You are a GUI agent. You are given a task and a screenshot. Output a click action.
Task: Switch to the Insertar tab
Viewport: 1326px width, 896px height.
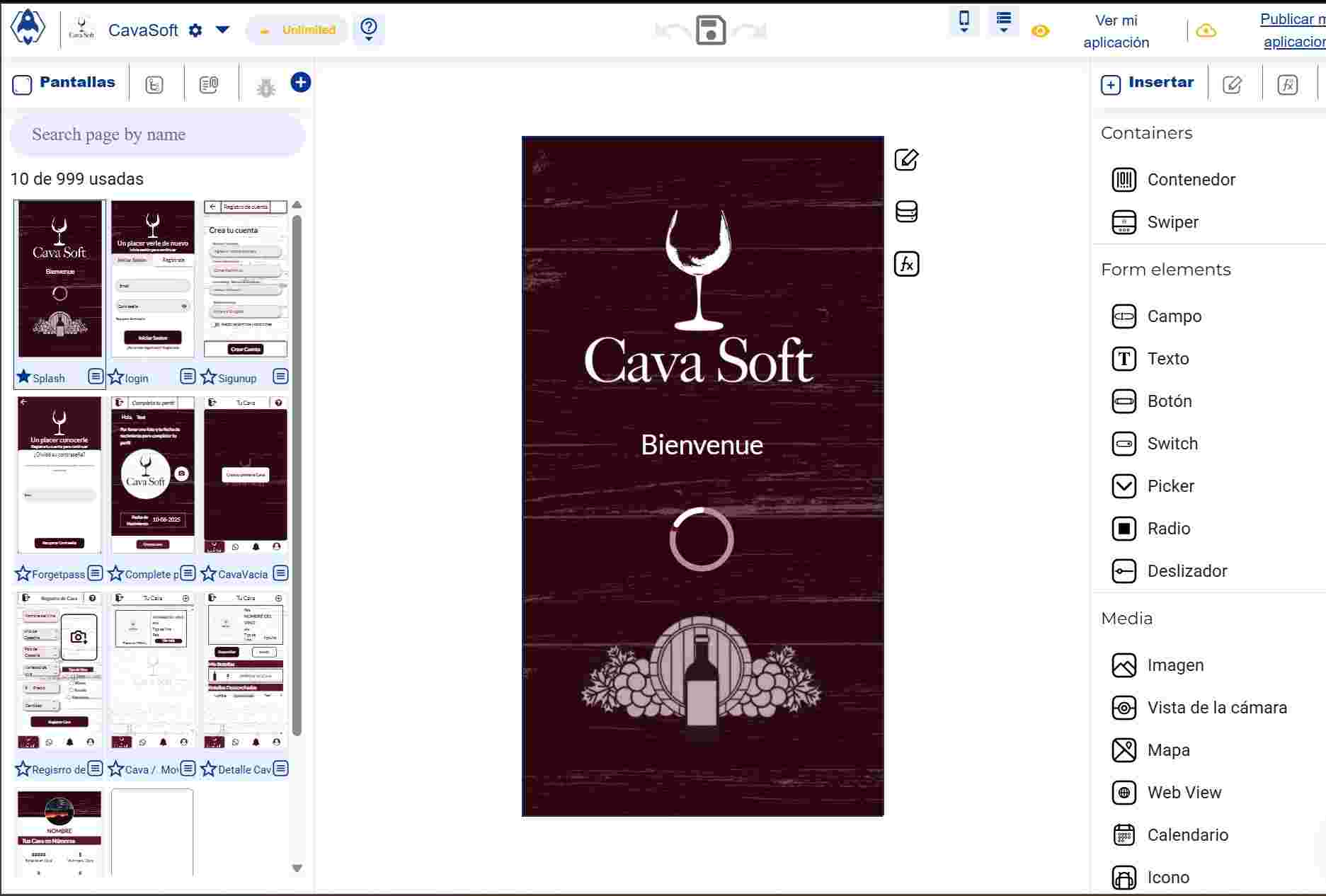(x=1148, y=84)
